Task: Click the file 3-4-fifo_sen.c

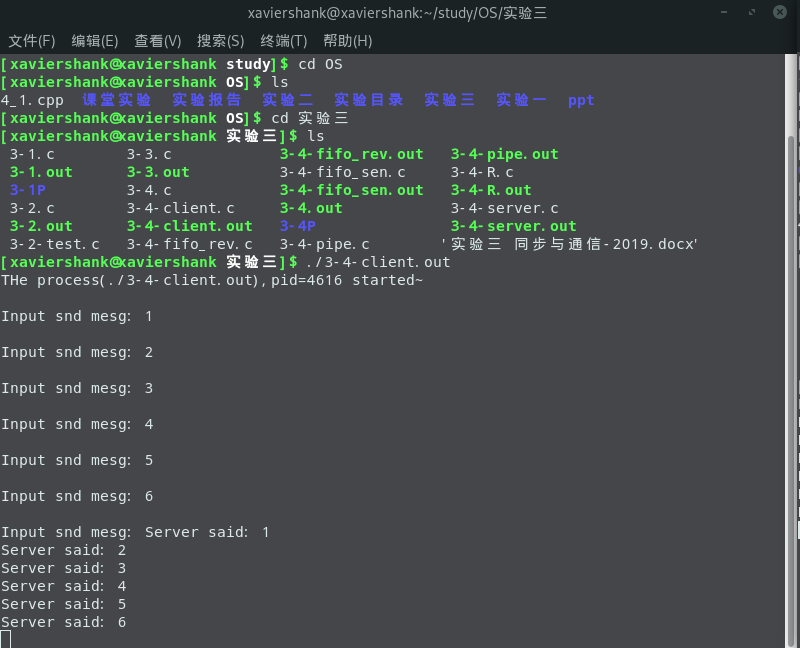Action: point(343,172)
